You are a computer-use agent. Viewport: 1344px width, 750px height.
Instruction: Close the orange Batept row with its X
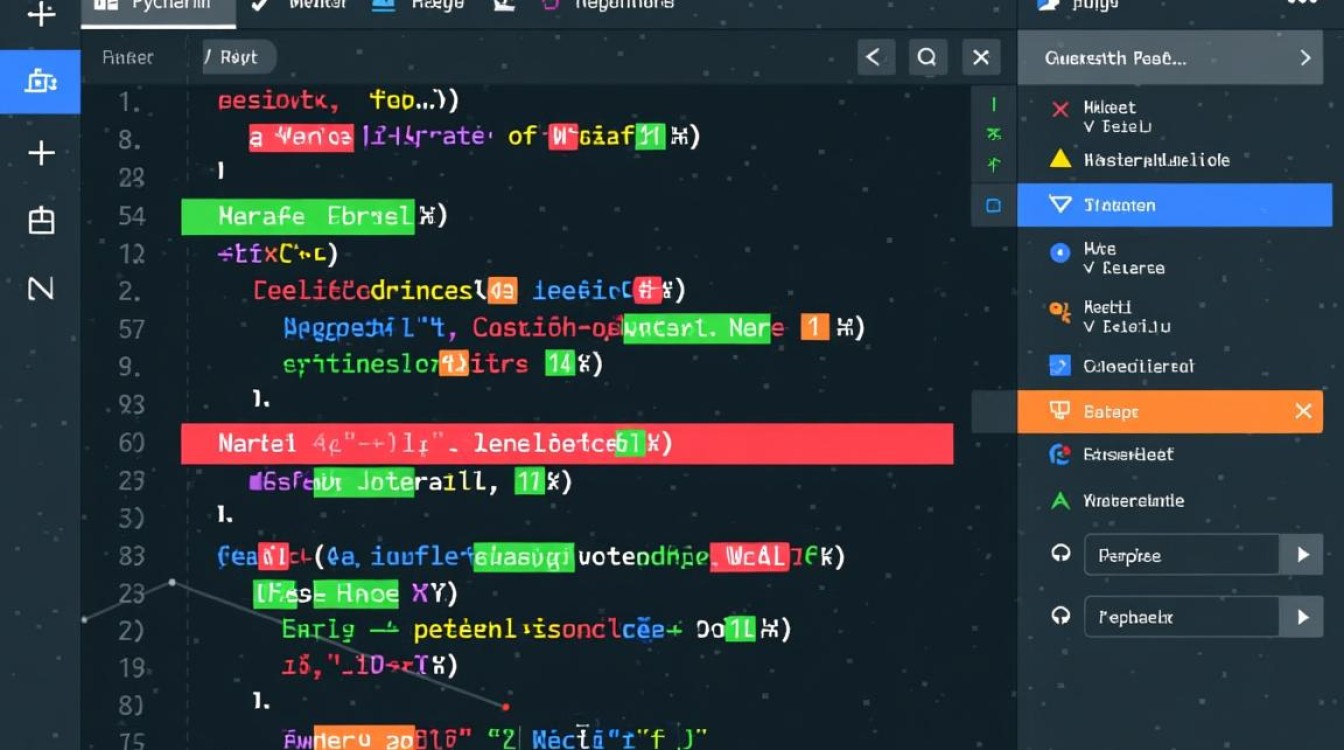pos(1303,411)
